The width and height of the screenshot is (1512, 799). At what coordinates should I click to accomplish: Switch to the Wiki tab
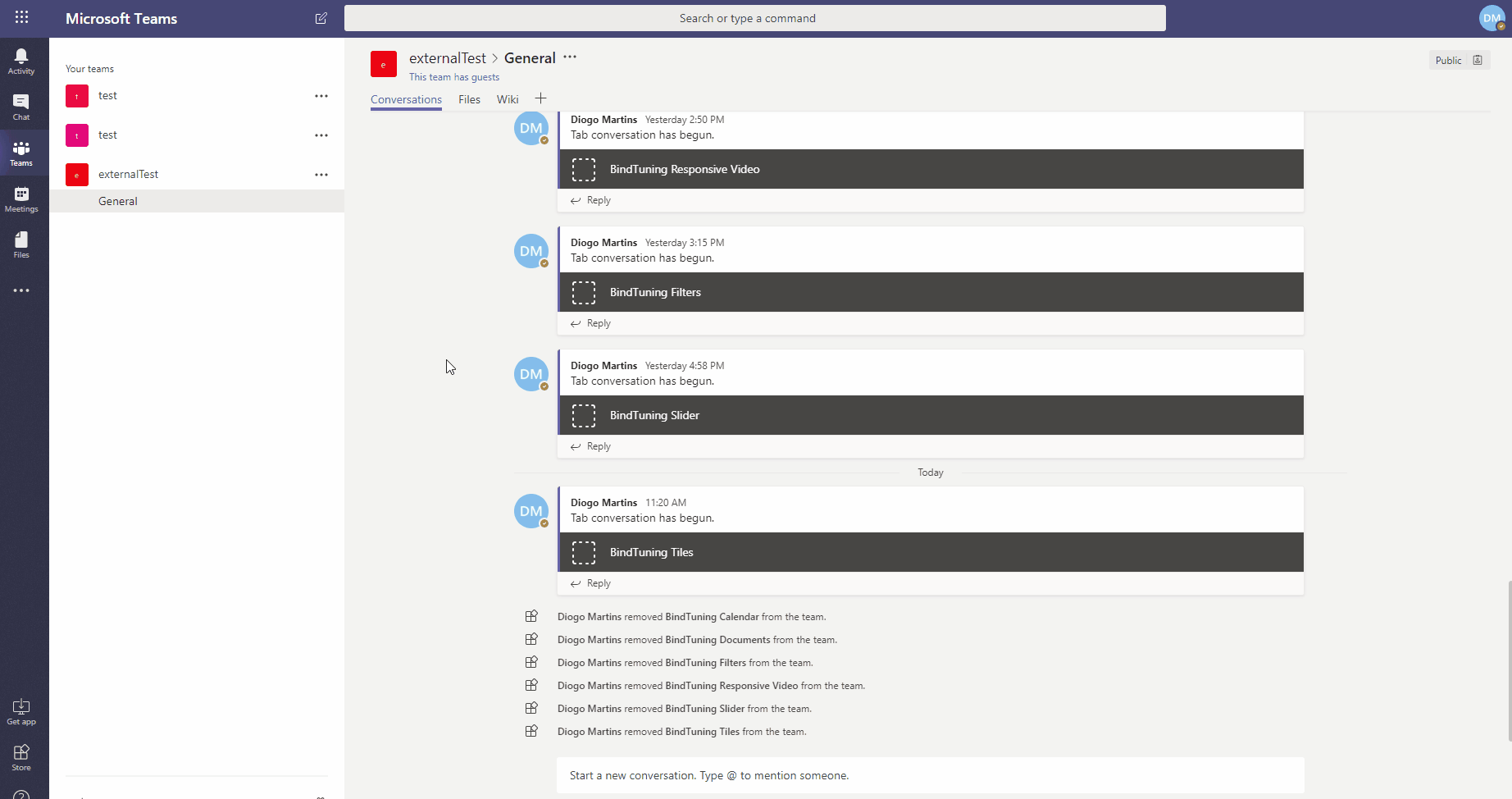tap(508, 99)
